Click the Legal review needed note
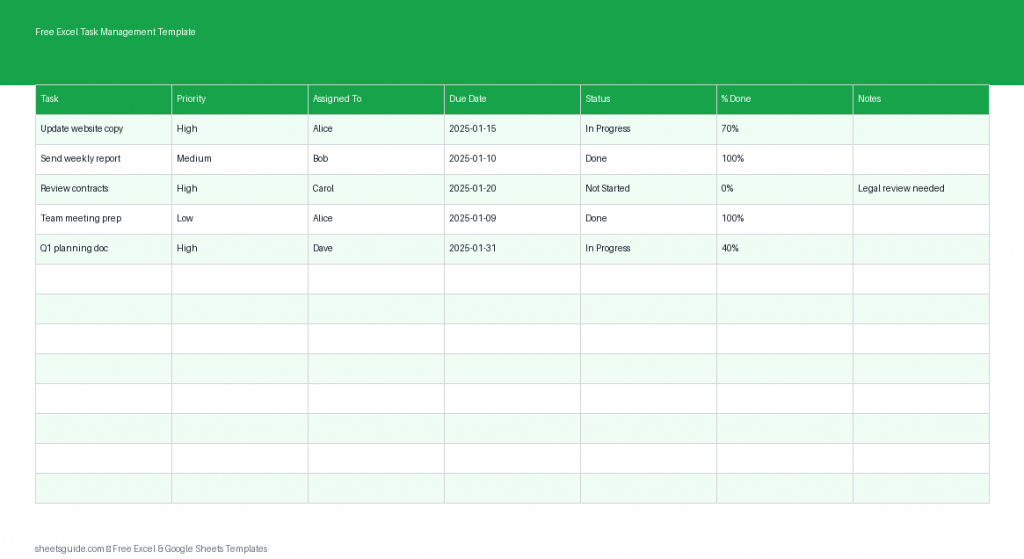 (x=920, y=189)
